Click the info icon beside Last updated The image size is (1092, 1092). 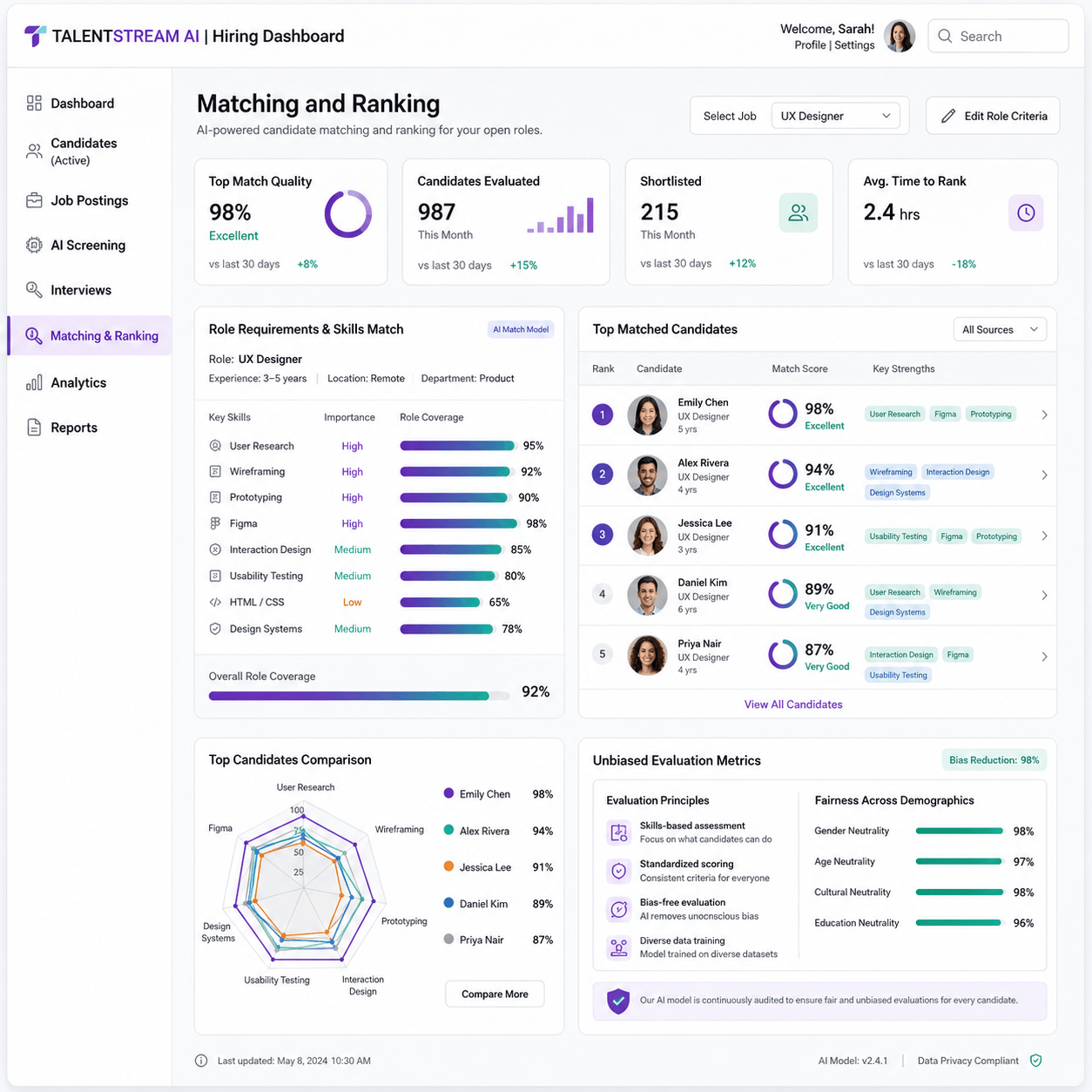coord(201,1061)
